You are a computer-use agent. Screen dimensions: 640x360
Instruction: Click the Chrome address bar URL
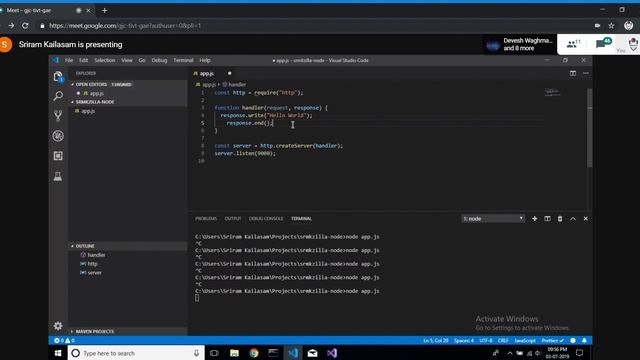click(x=125, y=26)
